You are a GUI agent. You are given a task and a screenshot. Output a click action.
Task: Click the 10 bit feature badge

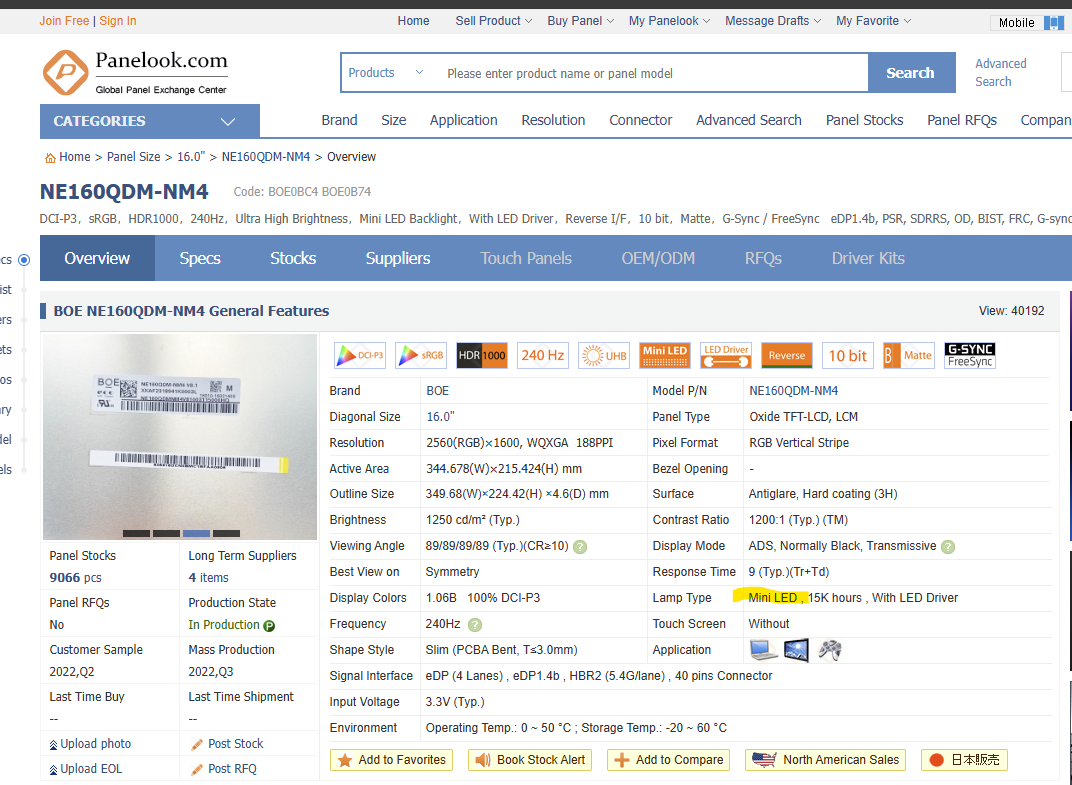coord(848,356)
